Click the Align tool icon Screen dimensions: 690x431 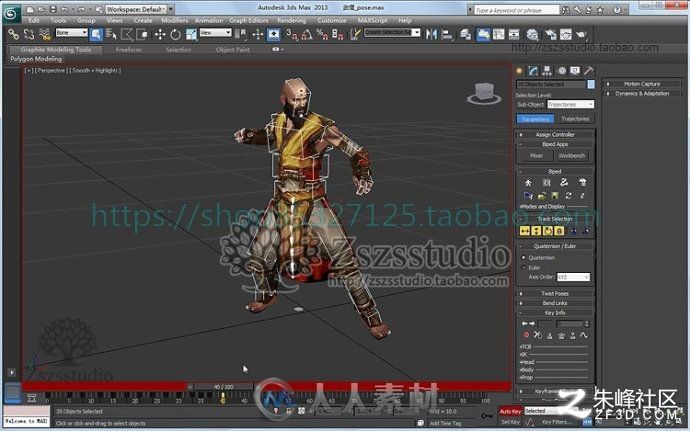[447, 34]
